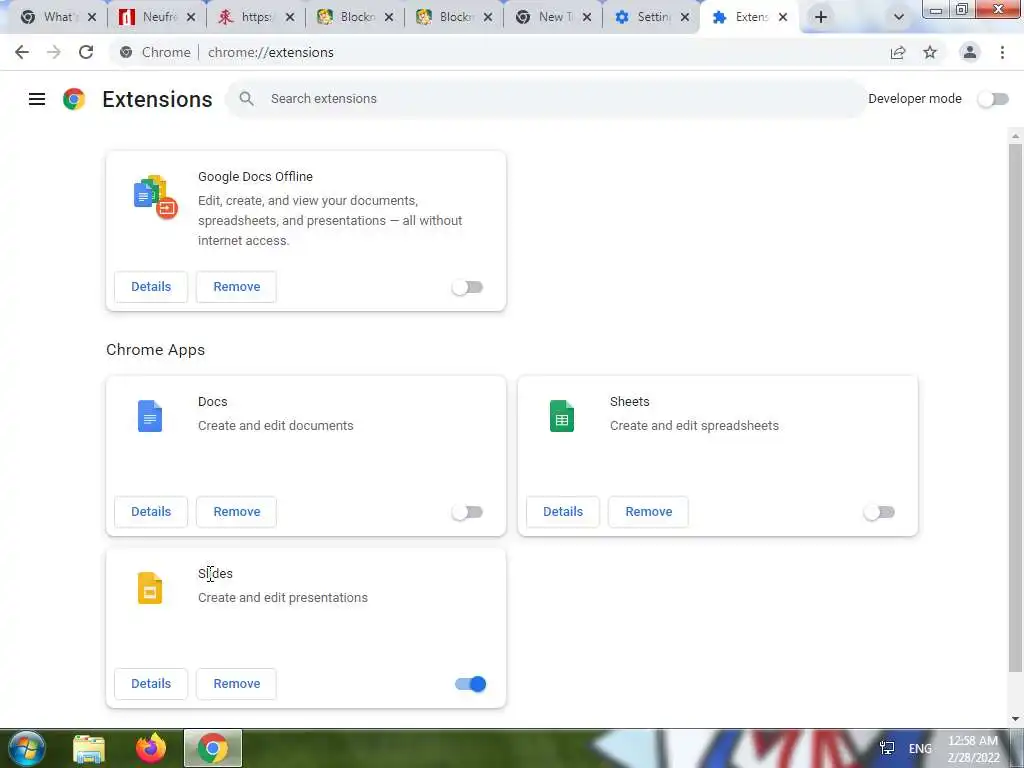Remove the Sheets app
The image size is (1024, 768).
[648, 511]
